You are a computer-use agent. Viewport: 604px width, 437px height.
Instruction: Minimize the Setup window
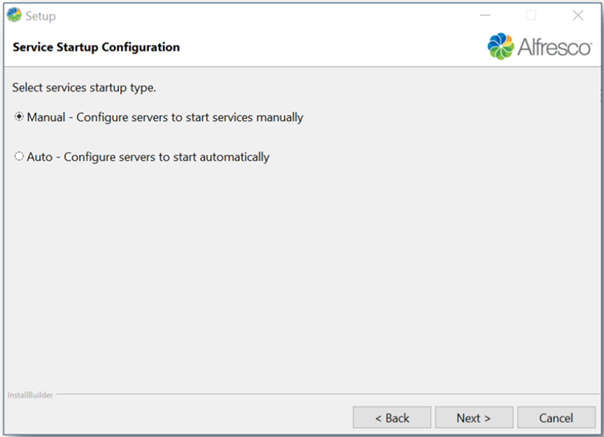484,16
